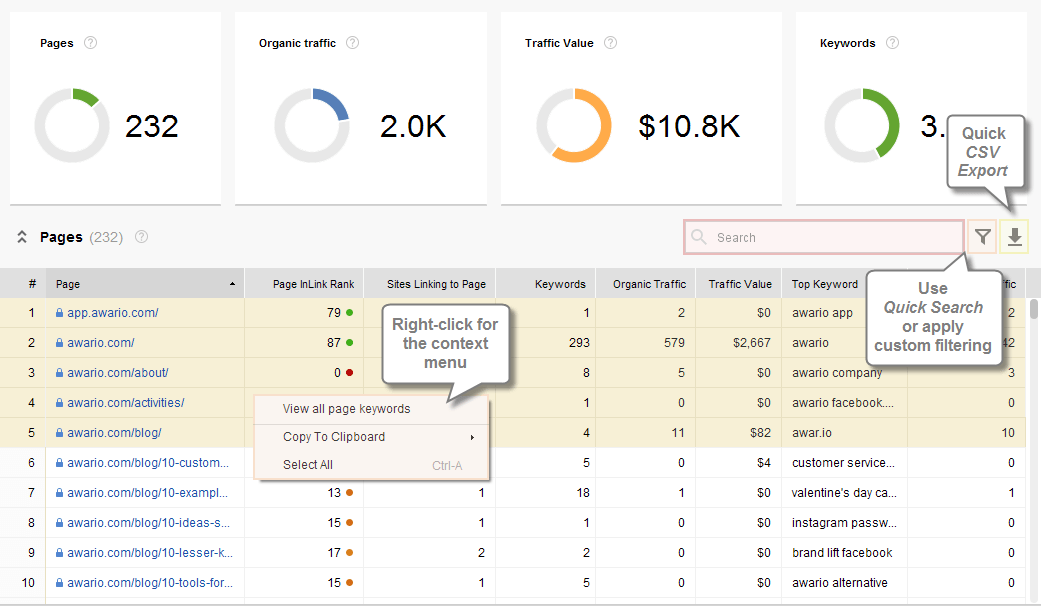
Task: Click the 'awario company' top keyword cell
Action: point(837,373)
